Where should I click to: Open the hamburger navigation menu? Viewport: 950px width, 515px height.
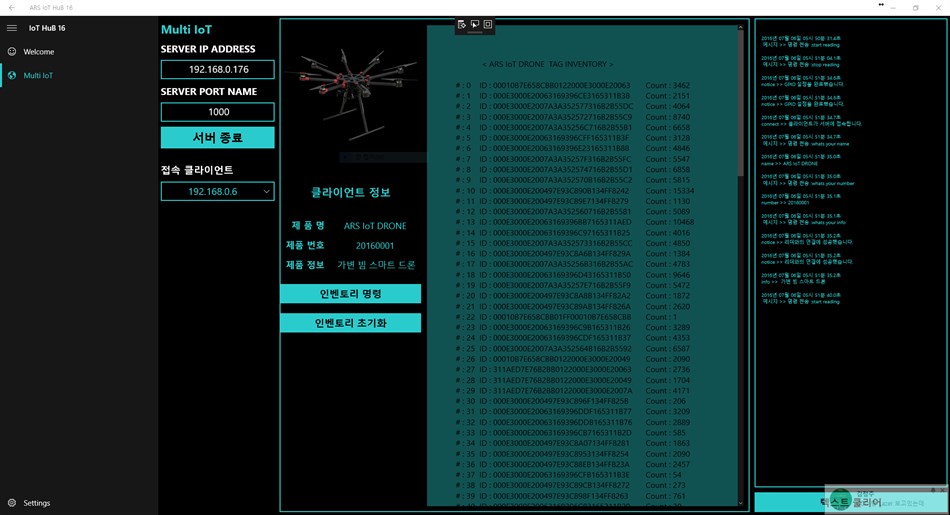12,28
